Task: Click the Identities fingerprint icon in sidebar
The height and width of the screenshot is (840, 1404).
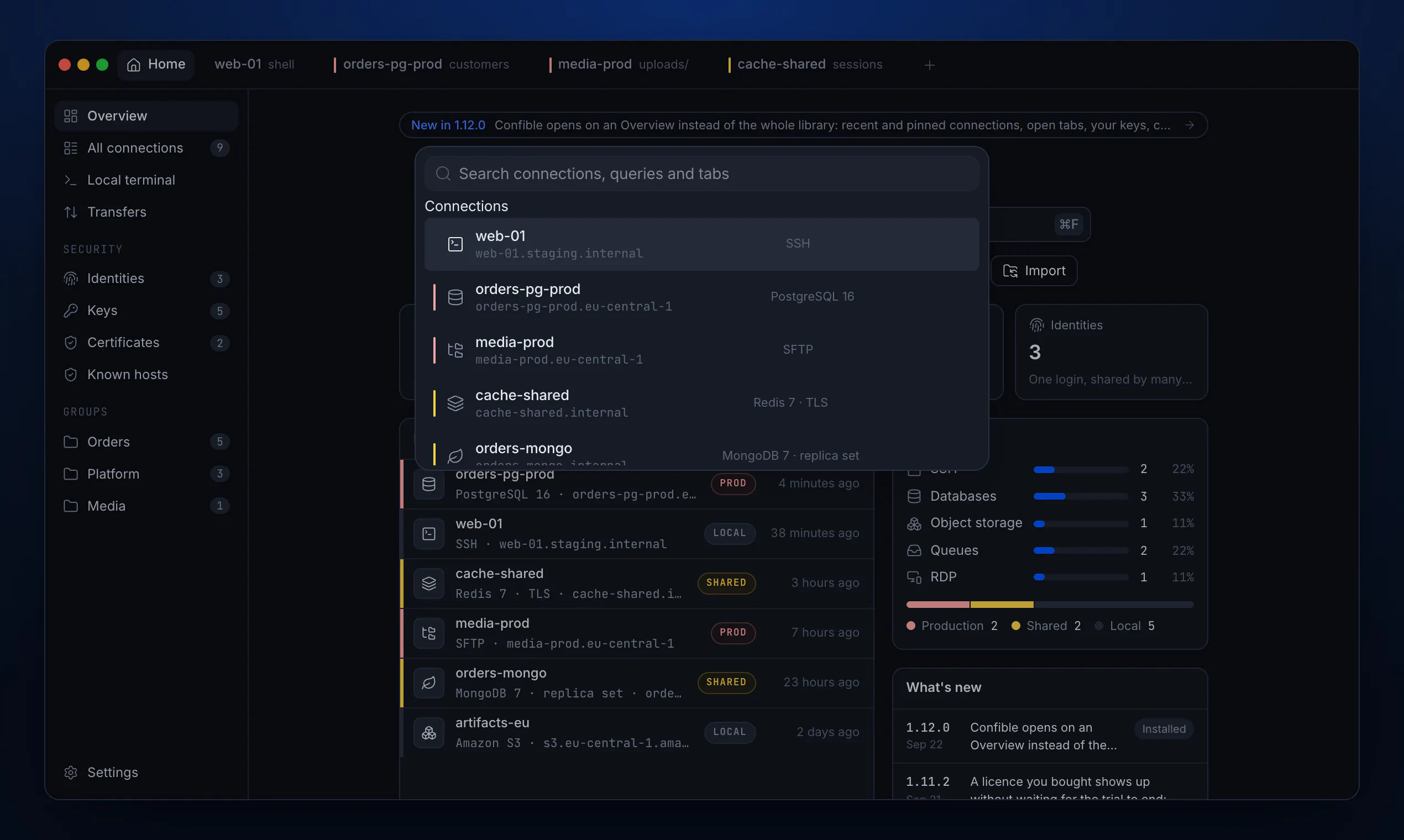Action: [x=71, y=279]
